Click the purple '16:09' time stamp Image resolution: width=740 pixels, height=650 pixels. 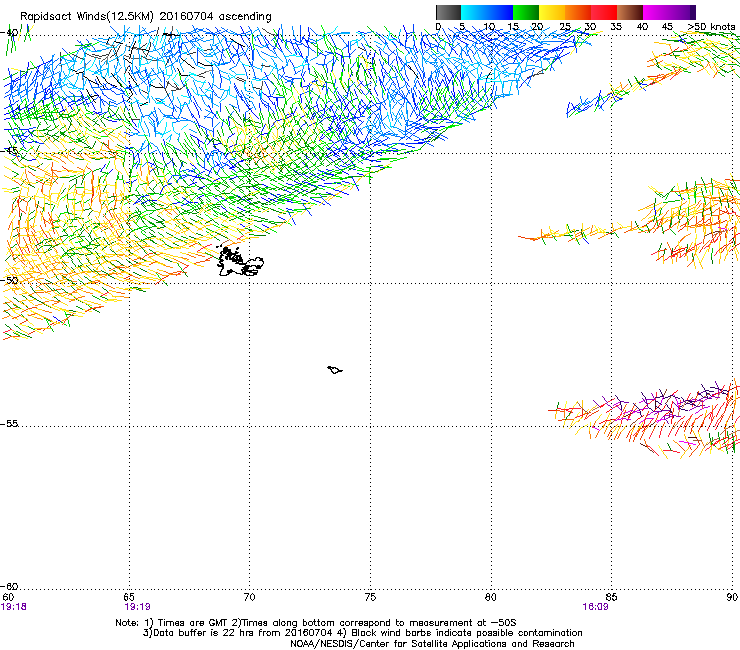tap(595, 607)
